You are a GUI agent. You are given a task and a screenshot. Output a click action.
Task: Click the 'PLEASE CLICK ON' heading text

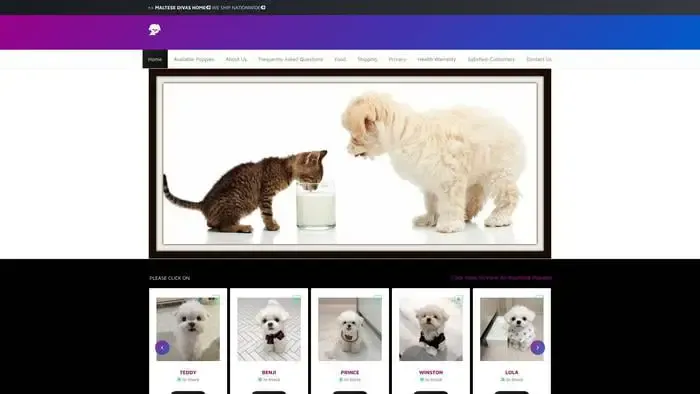point(170,278)
